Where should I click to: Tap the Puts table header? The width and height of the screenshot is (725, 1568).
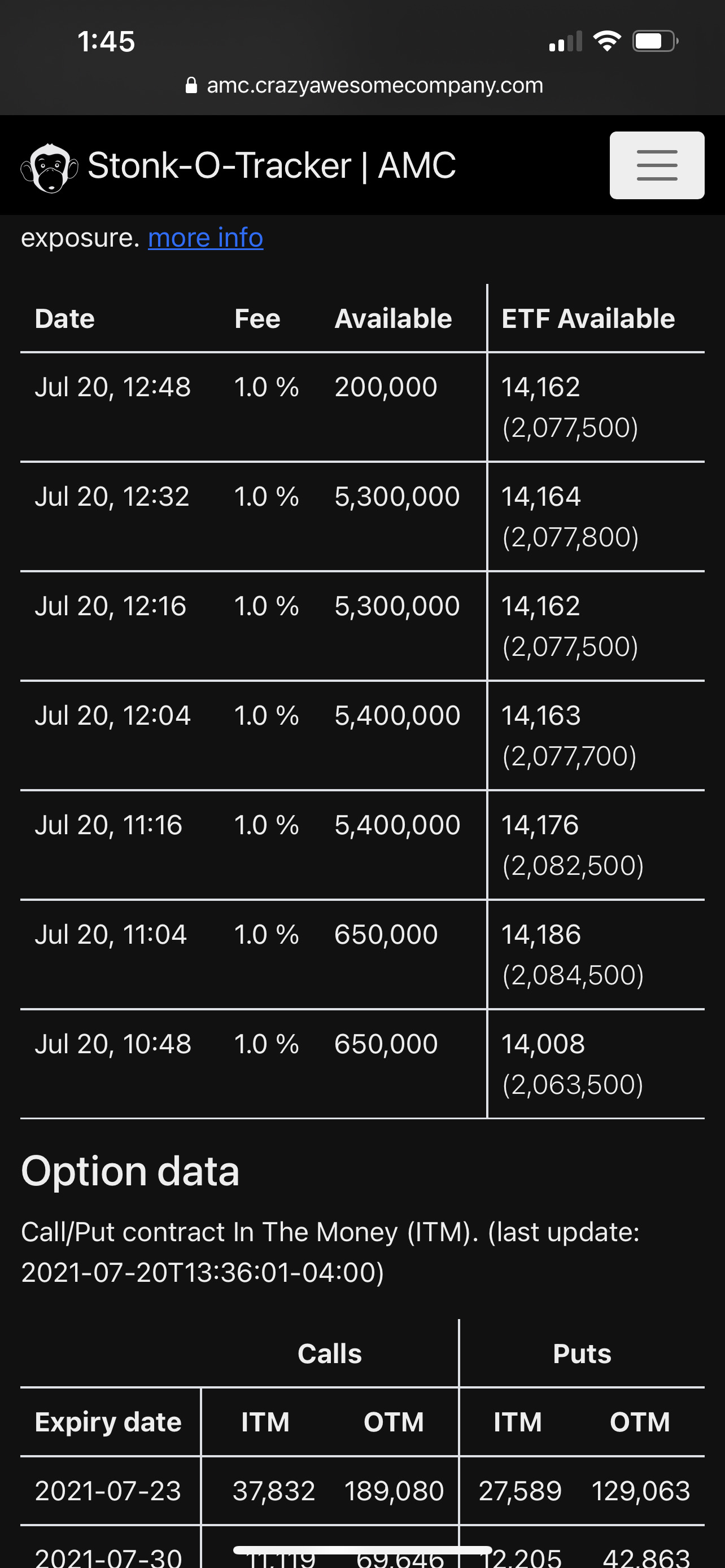tap(582, 1354)
